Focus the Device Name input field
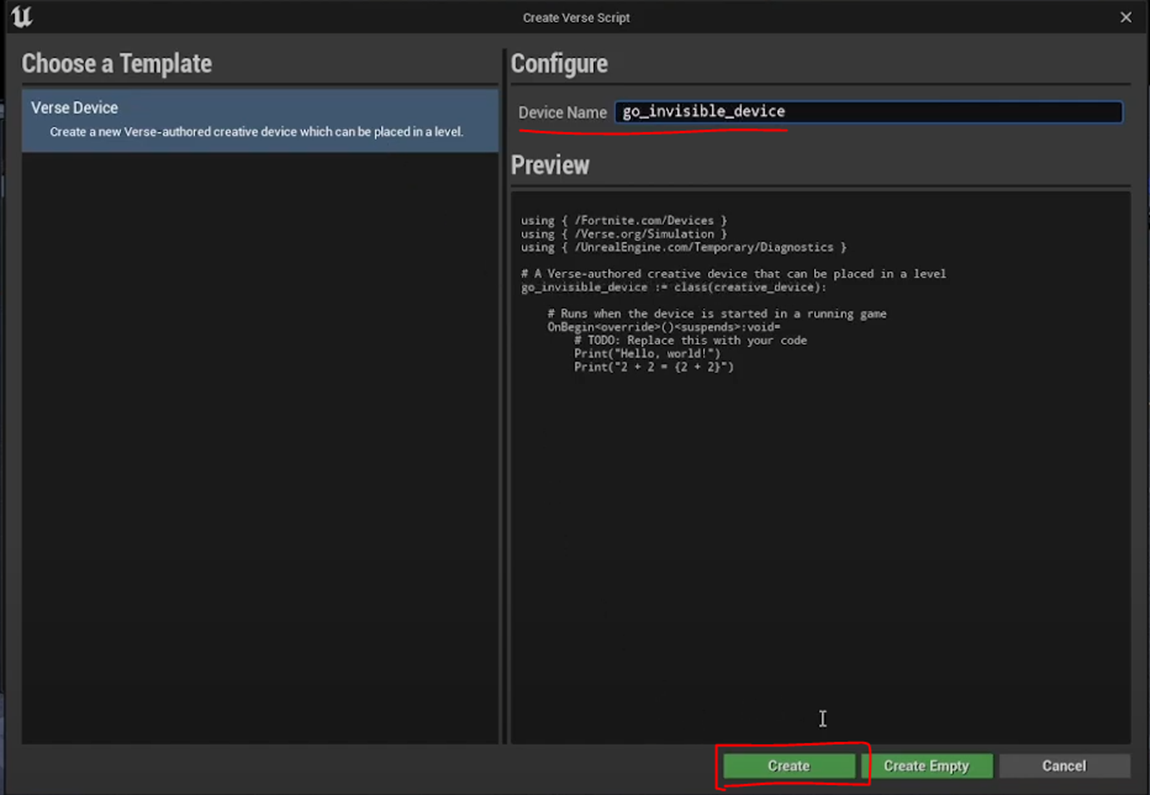The image size is (1150, 795). tap(868, 111)
